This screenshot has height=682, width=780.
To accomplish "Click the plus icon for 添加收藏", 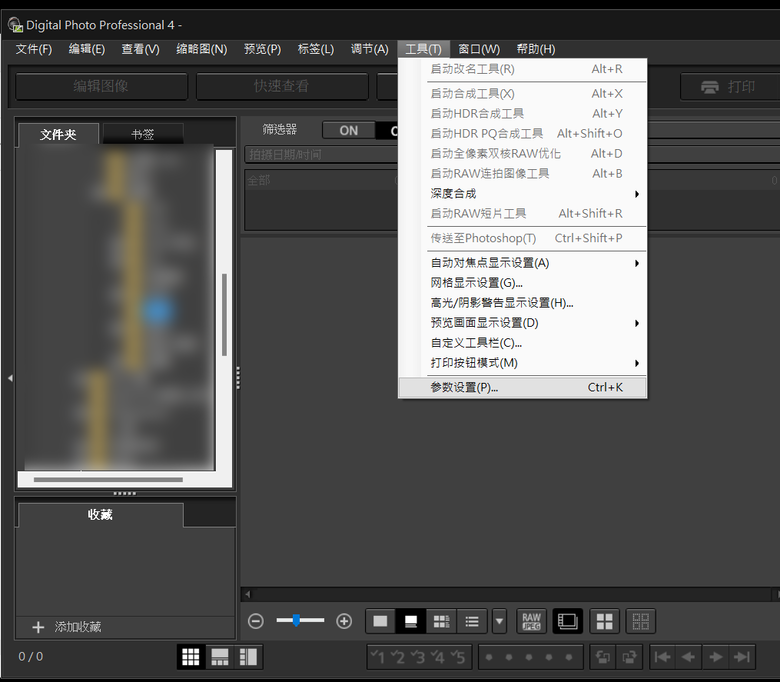I will (x=38, y=627).
